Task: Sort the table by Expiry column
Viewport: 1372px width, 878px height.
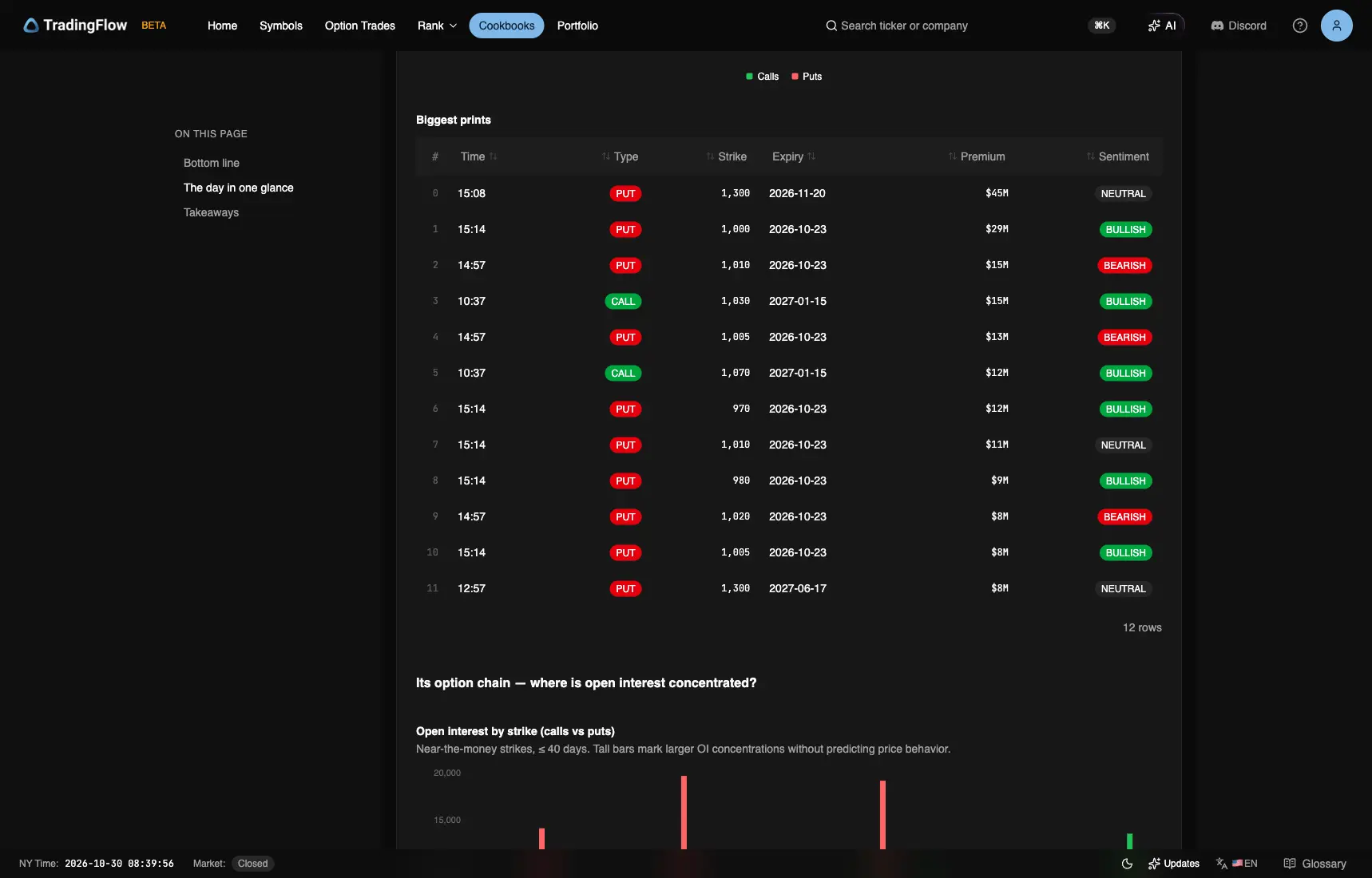Action: click(794, 156)
